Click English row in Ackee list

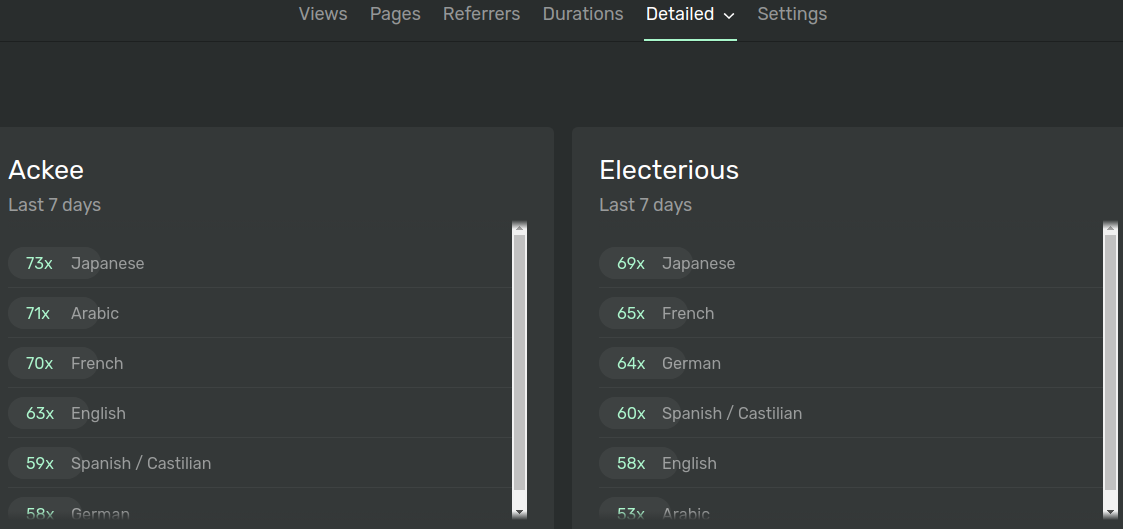[260, 413]
